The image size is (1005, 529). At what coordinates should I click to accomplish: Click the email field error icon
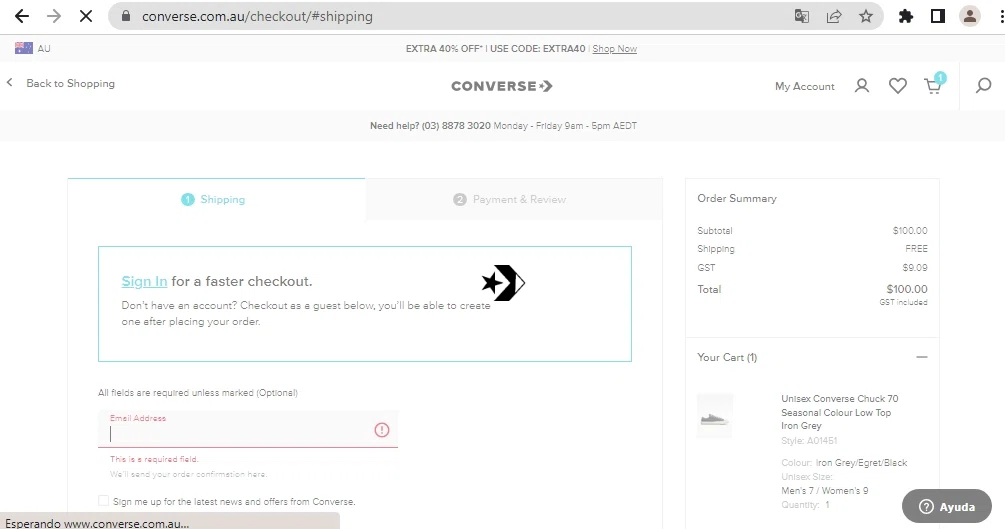pos(382,430)
